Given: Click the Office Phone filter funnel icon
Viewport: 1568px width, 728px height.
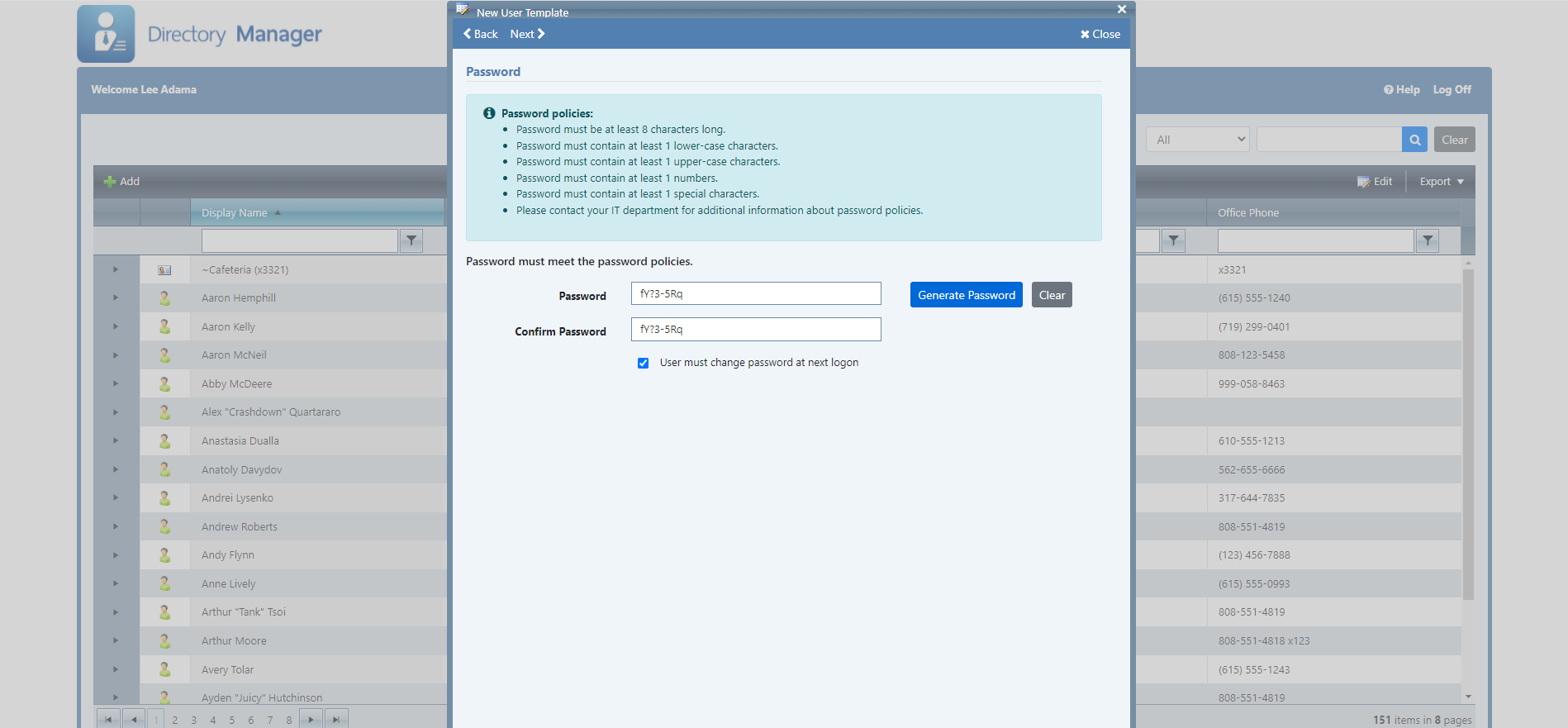Looking at the screenshot, I should pyautogui.click(x=1428, y=240).
